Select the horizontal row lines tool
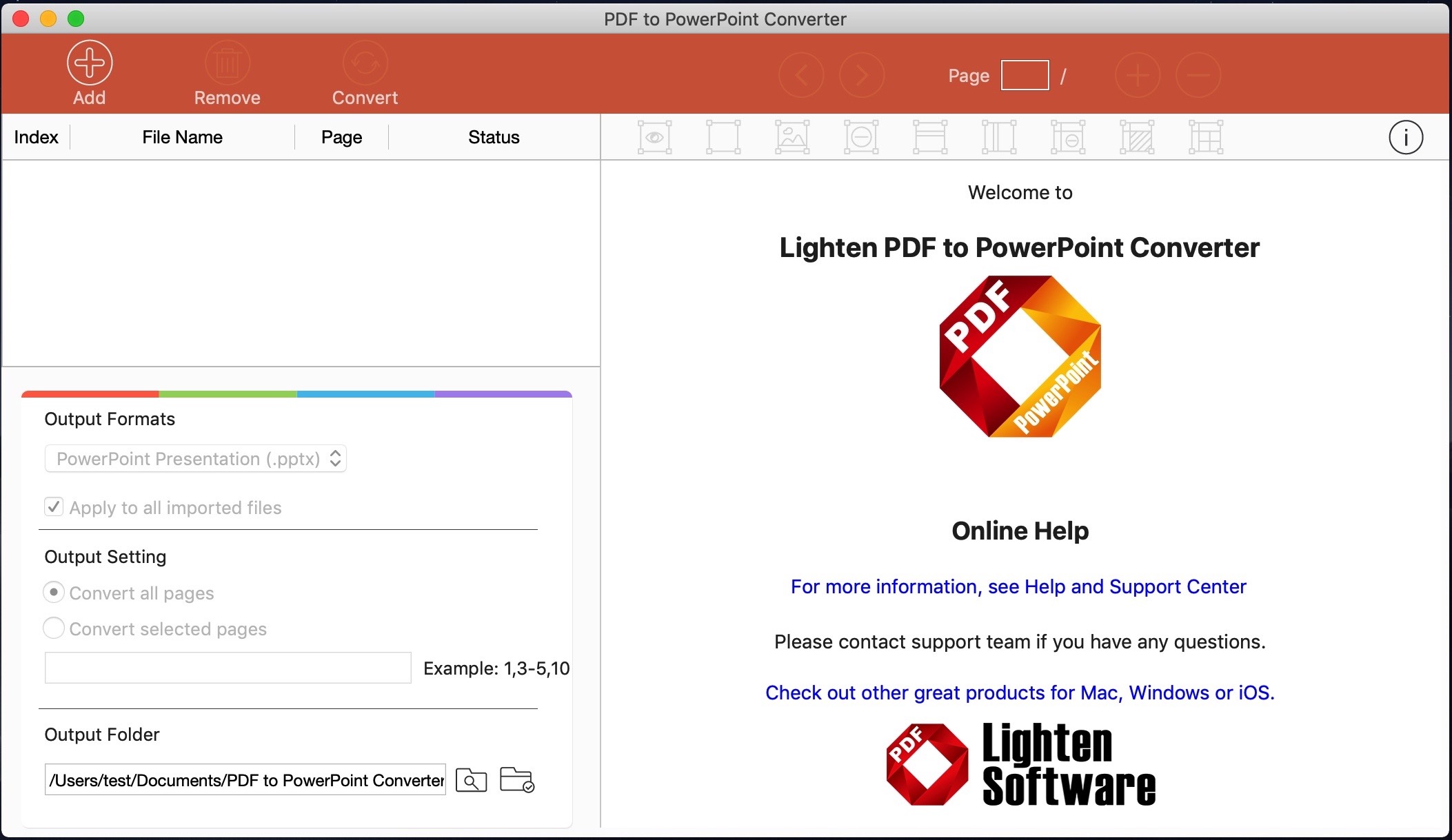Screen dimensions: 1452x840 coord(930,137)
